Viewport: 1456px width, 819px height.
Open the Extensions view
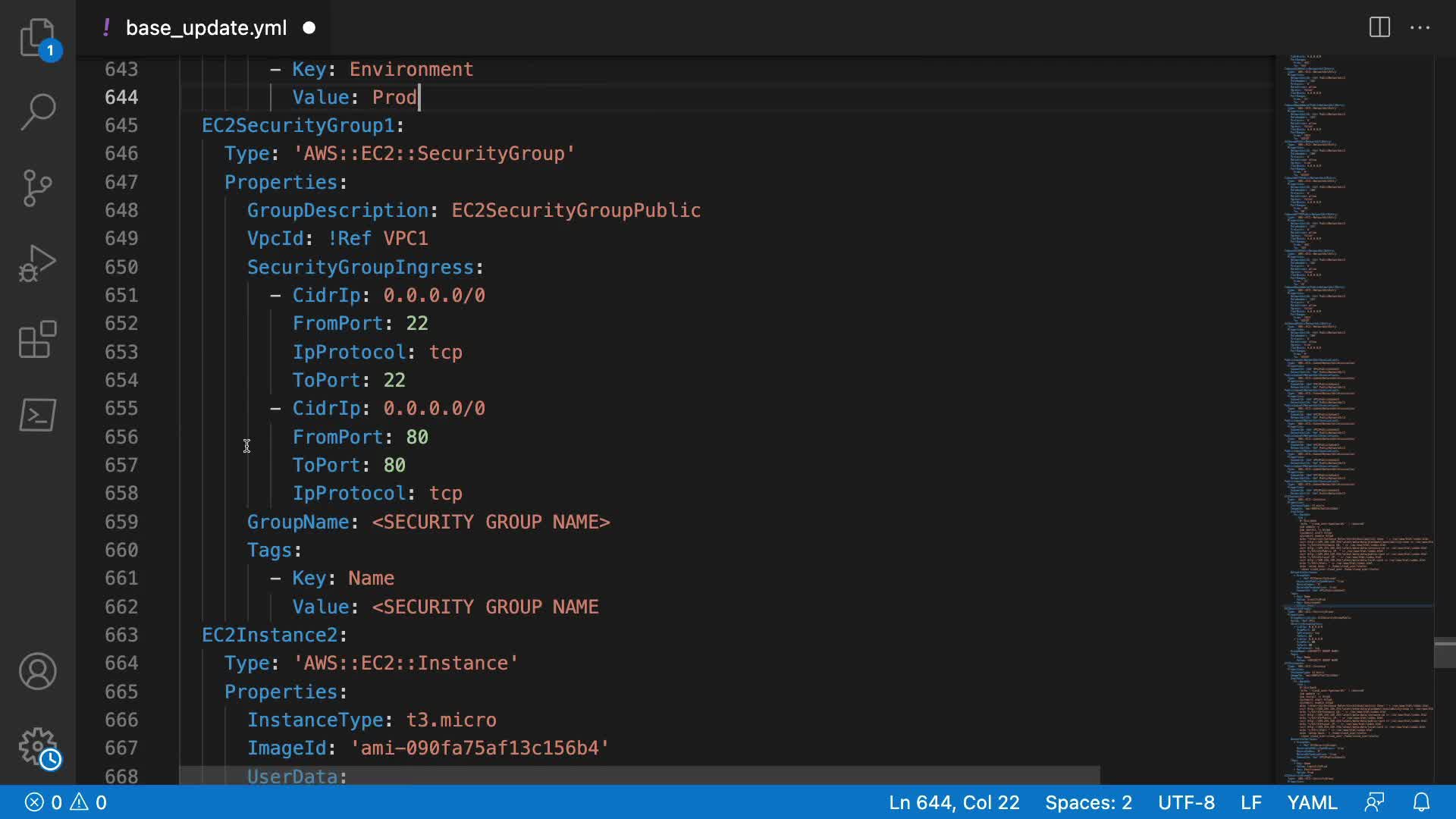(x=37, y=339)
